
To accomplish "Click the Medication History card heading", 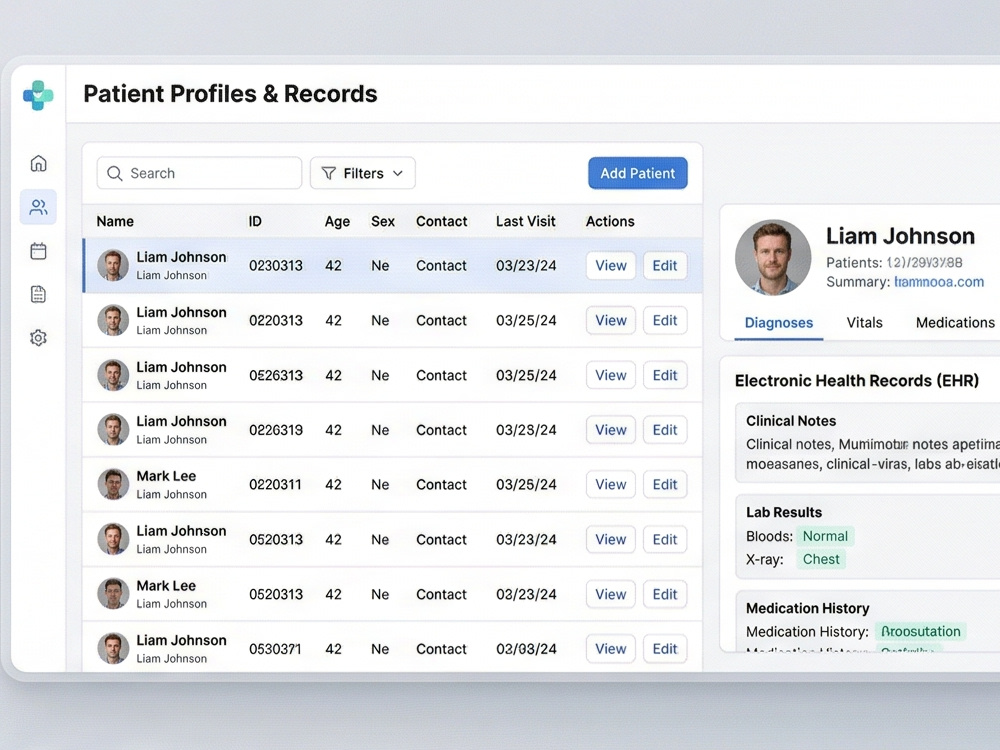I will pos(807,608).
